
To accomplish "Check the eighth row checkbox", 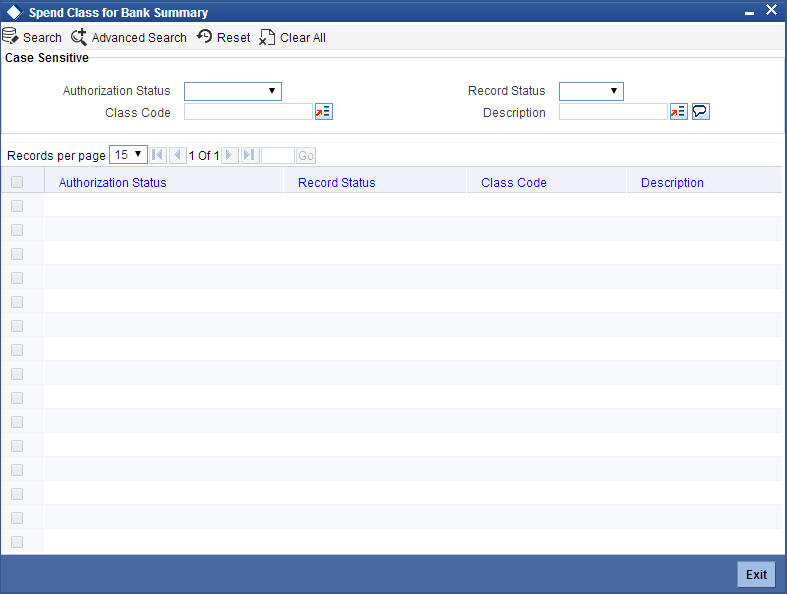I will pyautogui.click(x=17, y=374).
